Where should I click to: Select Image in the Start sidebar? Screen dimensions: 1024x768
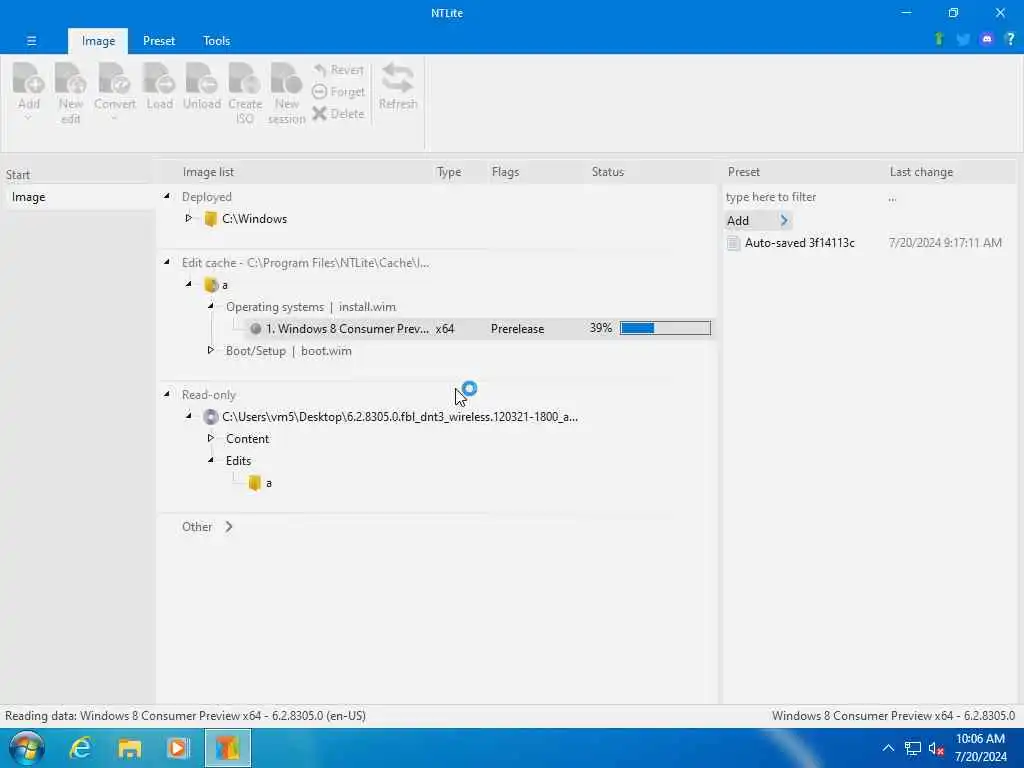tap(80, 197)
